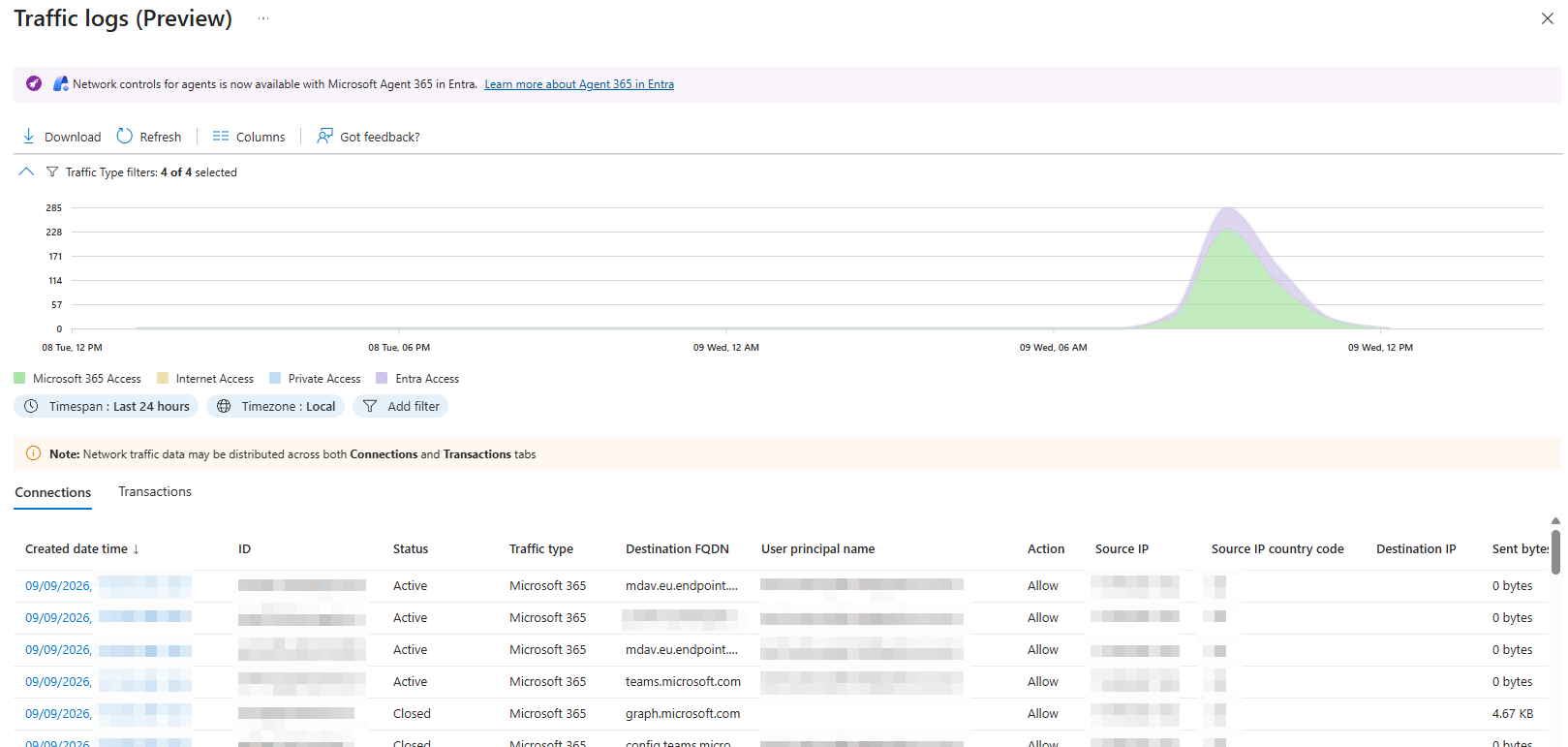This screenshot has width=1568, height=747.
Task: Click the Download arrow icon
Action: pos(29,136)
